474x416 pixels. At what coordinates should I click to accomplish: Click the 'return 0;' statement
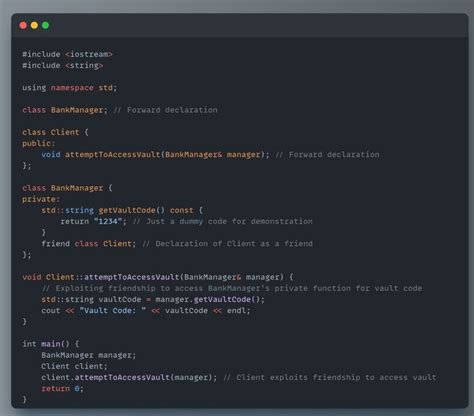62,389
